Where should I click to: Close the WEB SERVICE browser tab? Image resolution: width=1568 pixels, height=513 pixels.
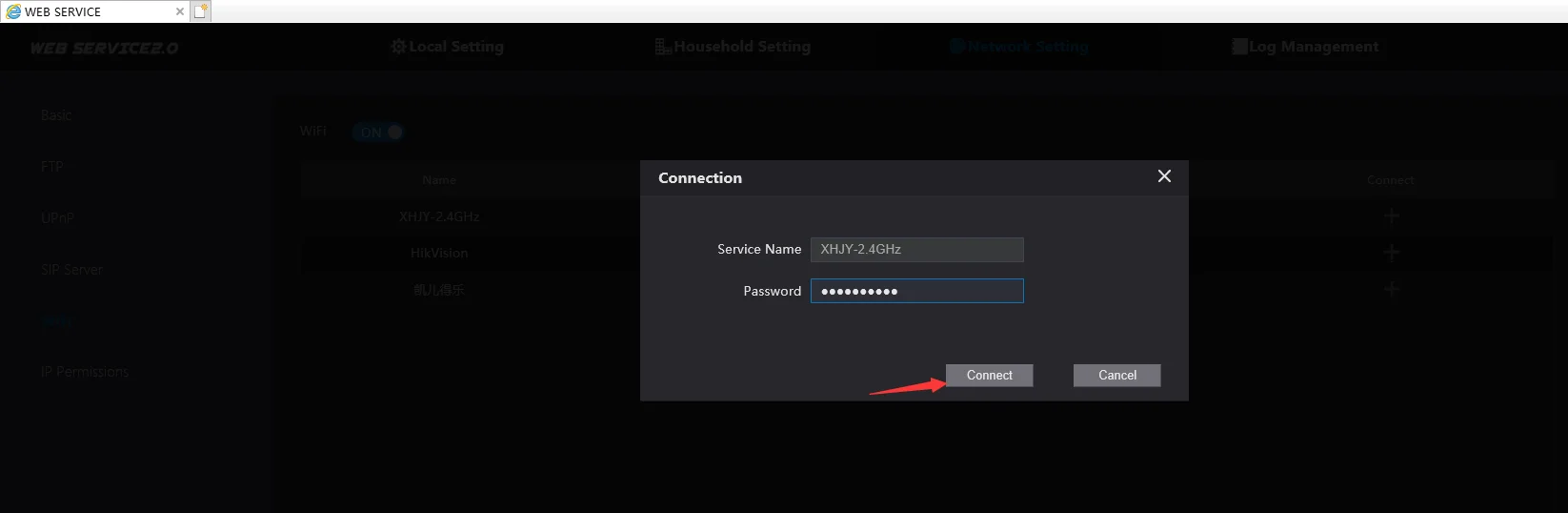tap(179, 11)
